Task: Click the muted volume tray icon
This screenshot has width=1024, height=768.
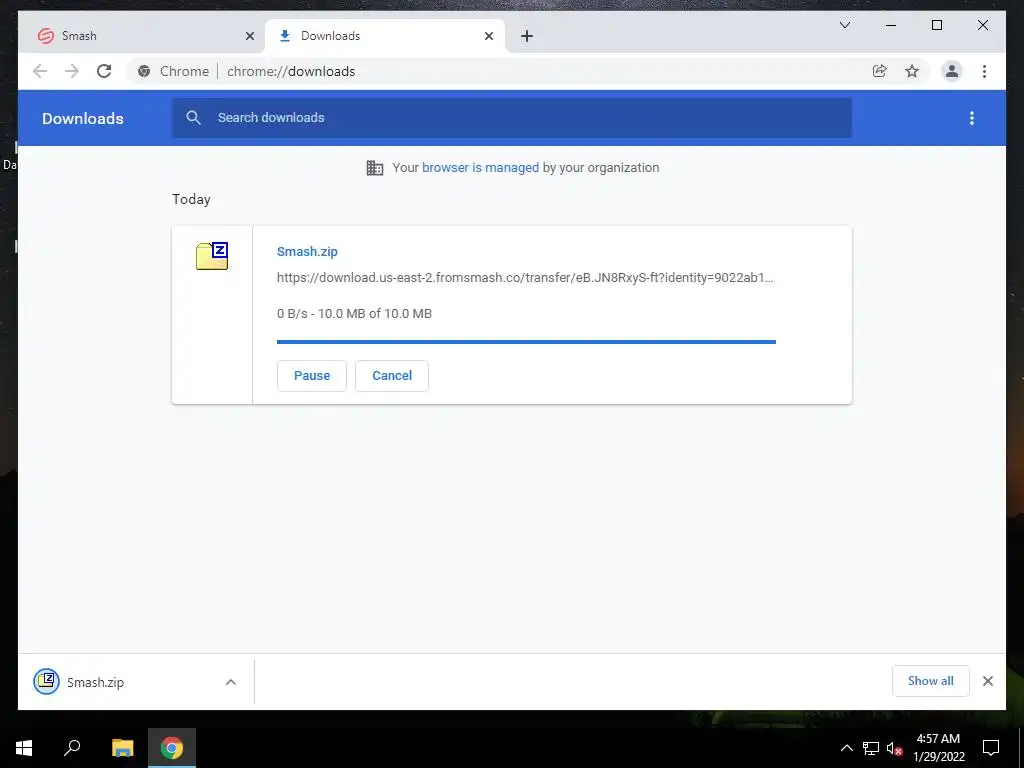Action: [x=894, y=748]
